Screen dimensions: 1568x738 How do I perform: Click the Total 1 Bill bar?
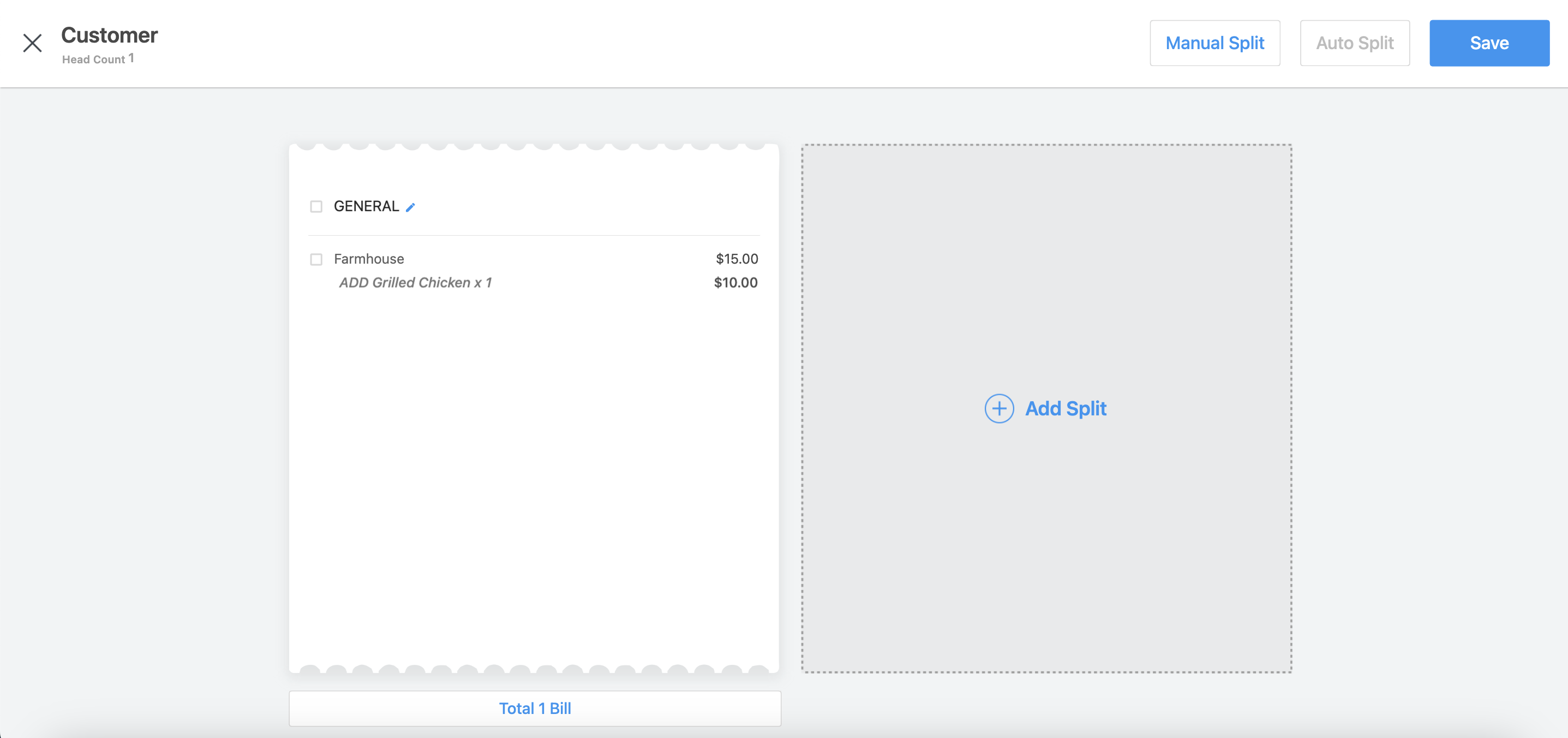pyautogui.click(x=535, y=707)
